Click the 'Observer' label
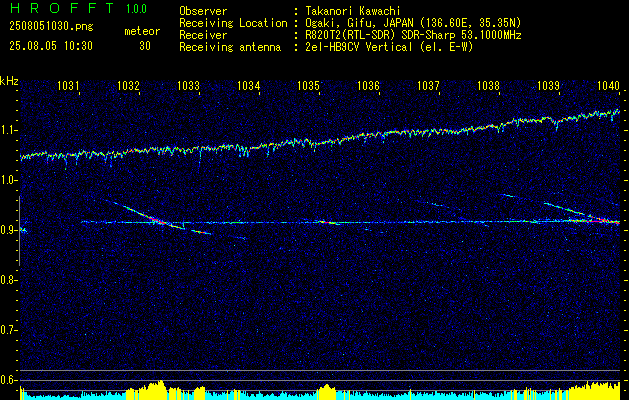629x400 pixels. [x=203, y=11]
